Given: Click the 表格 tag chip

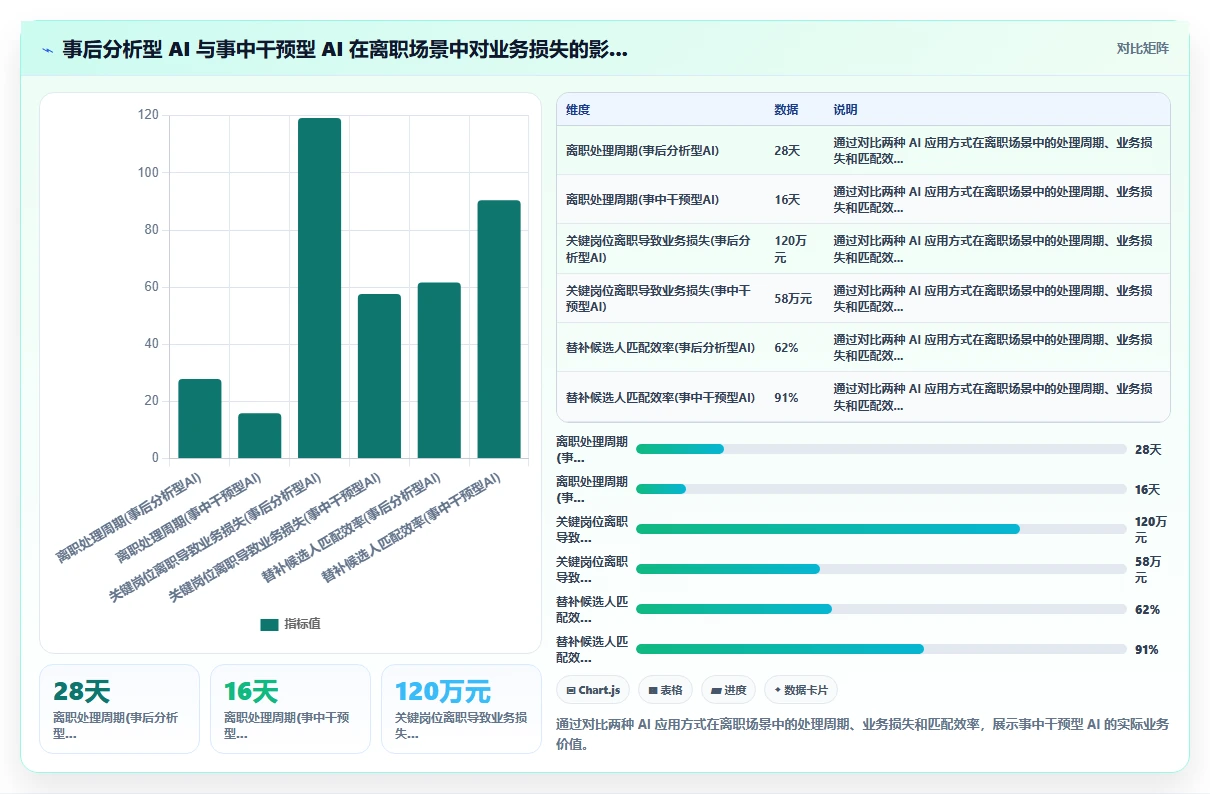Looking at the screenshot, I should coord(665,690).
